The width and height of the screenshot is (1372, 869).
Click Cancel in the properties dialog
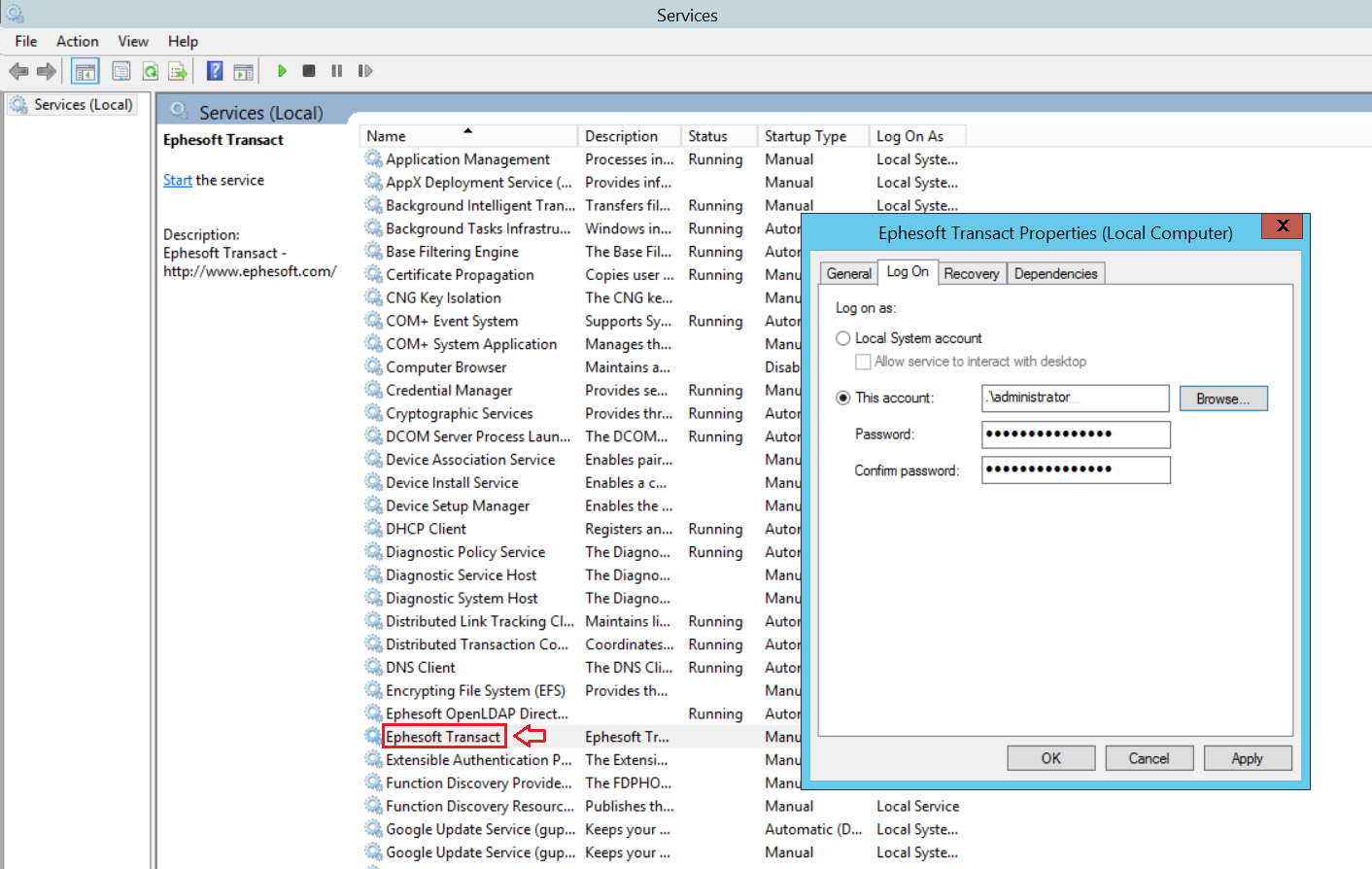[x=1149, y=758]
